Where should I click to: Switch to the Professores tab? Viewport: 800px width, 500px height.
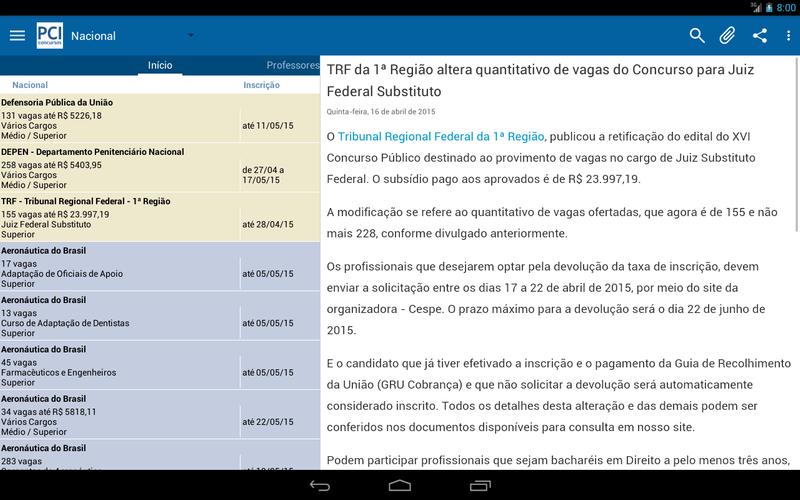(292, 65)
